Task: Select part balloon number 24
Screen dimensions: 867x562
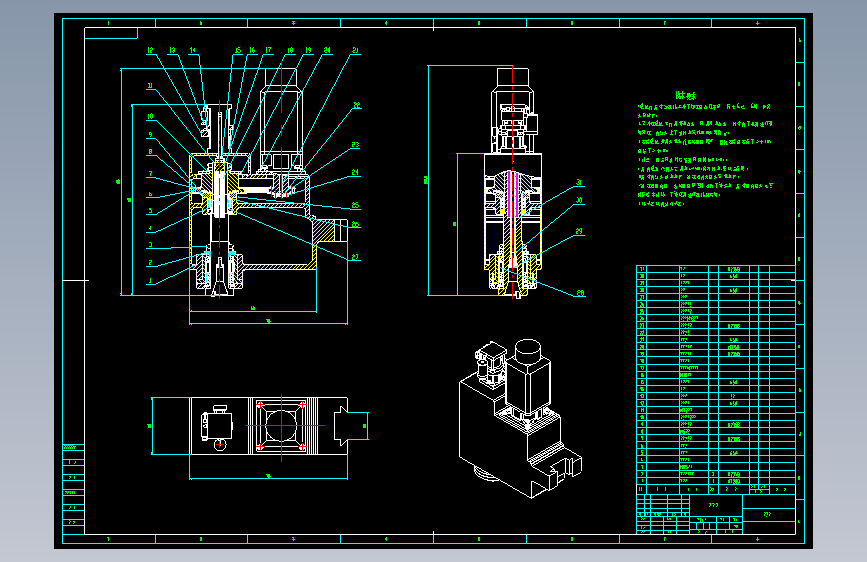Action: coord(355,173)
